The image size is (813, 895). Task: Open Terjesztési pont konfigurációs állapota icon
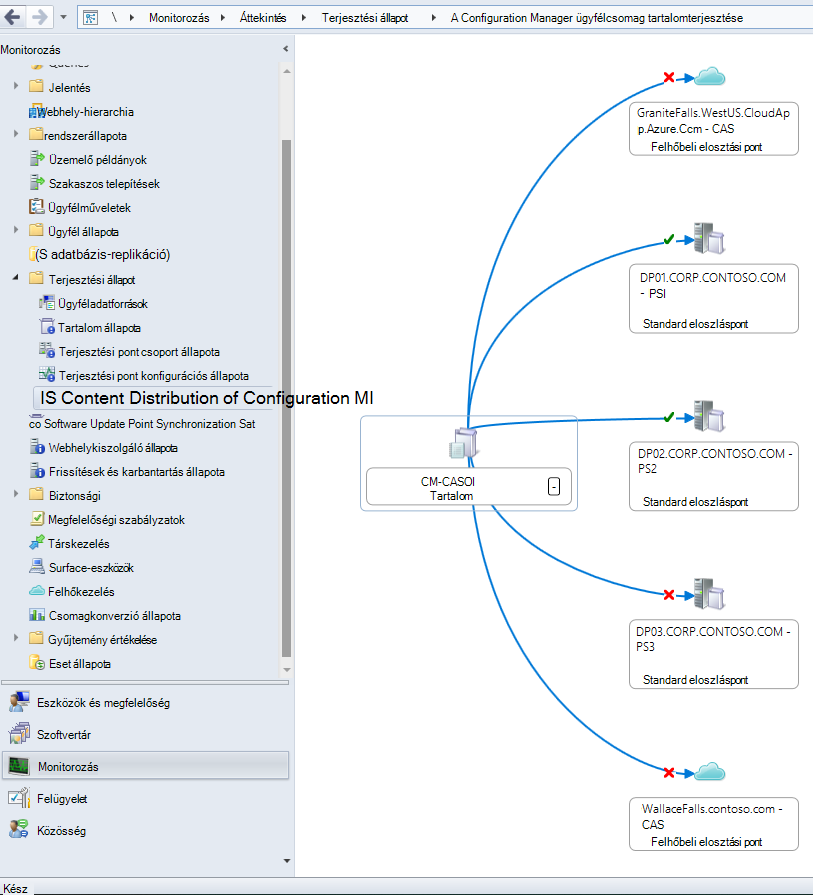coord(47,374)
